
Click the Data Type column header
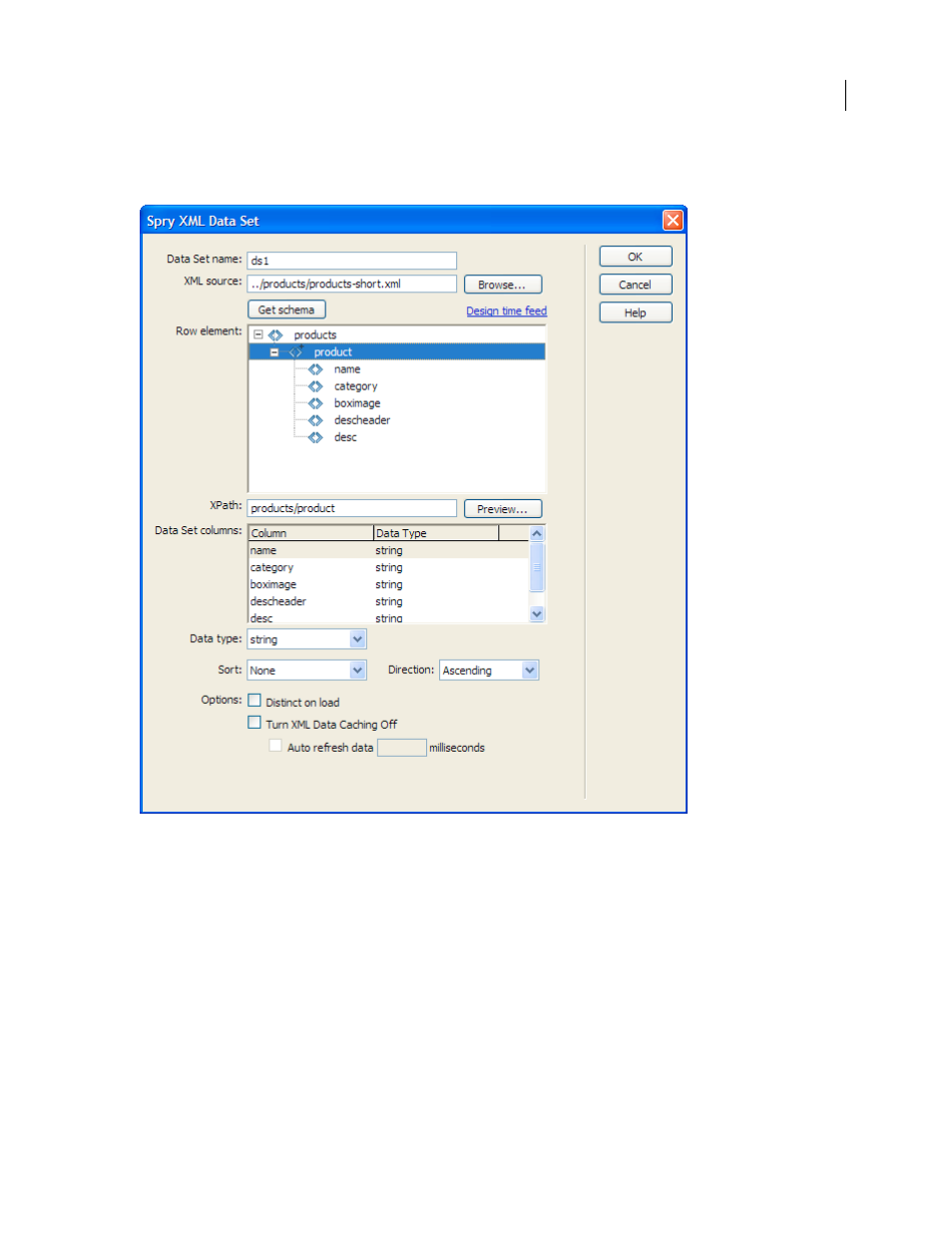click(436, 533)
